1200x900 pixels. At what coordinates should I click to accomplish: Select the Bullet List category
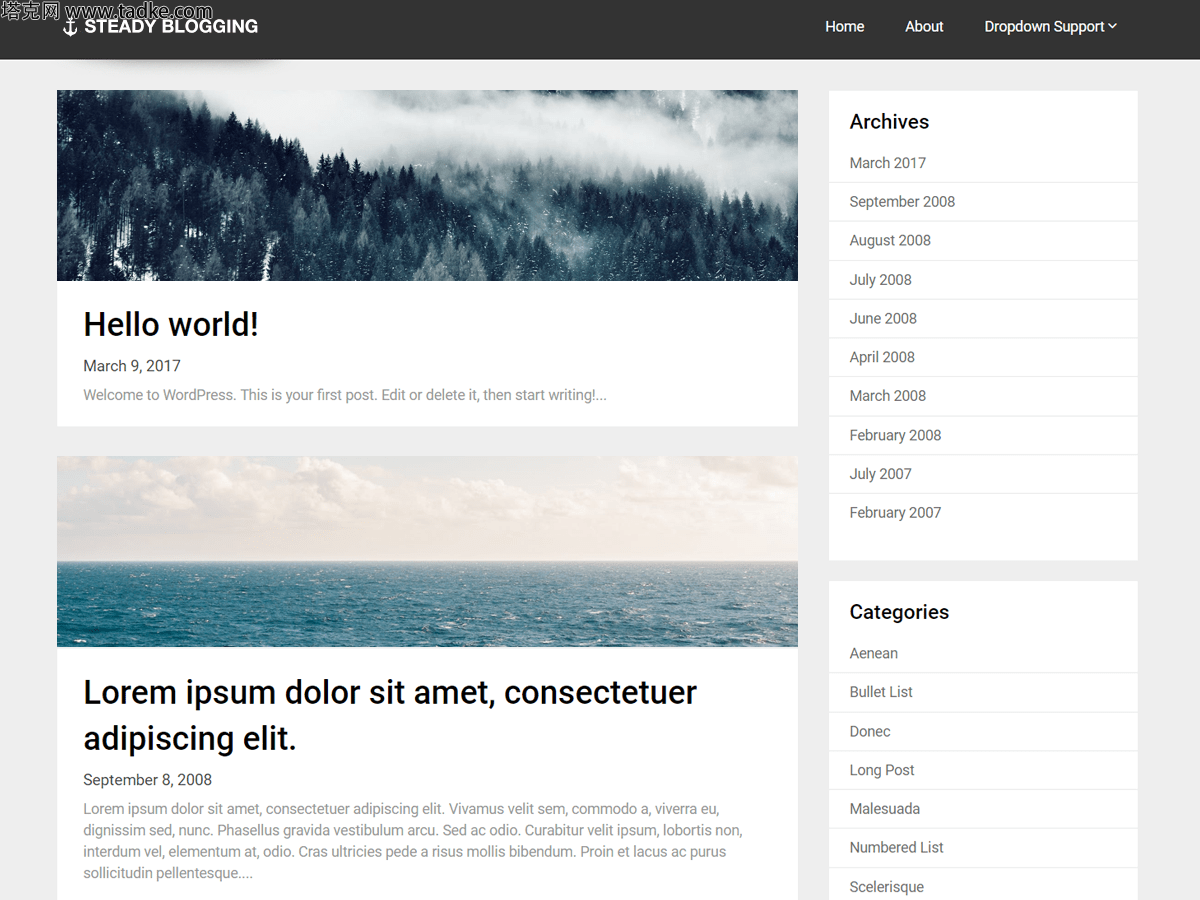coord(881,692)
